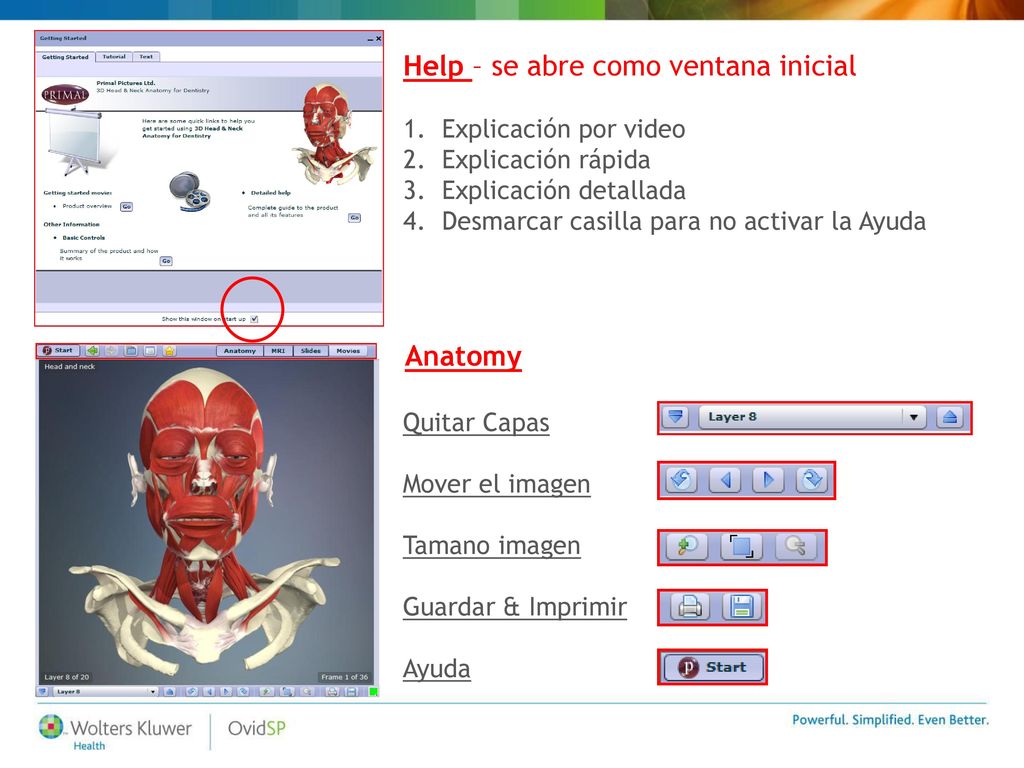The image size is (1024, 768).
Task: Click the layer-down arrow in the viewer's bottom toolbar
Action: (x=43, y=692)
